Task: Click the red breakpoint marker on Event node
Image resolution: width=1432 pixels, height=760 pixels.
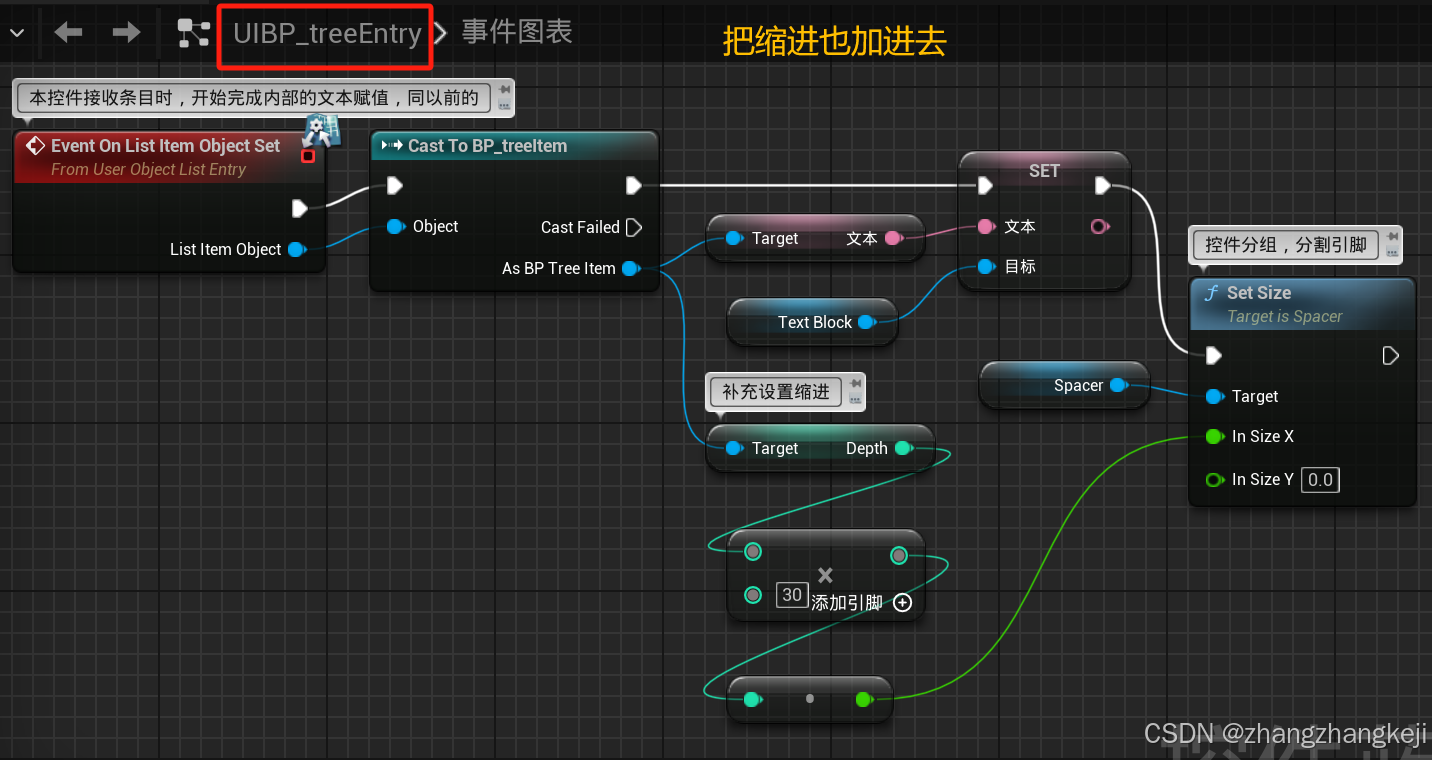Action: pos(308,156)
